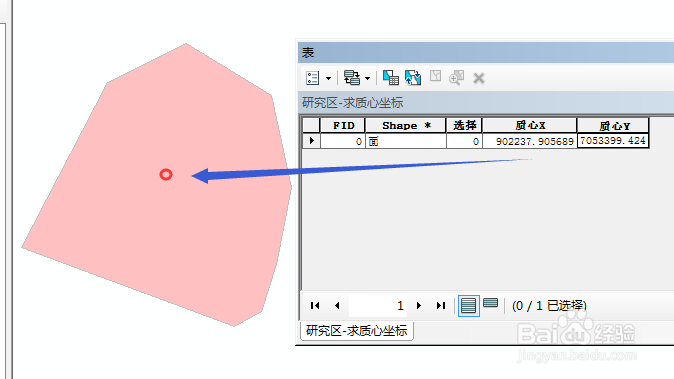The height and width of the screenshot is (379, 674).
Task: Click the Clear Selection icon
Action: 435,76
